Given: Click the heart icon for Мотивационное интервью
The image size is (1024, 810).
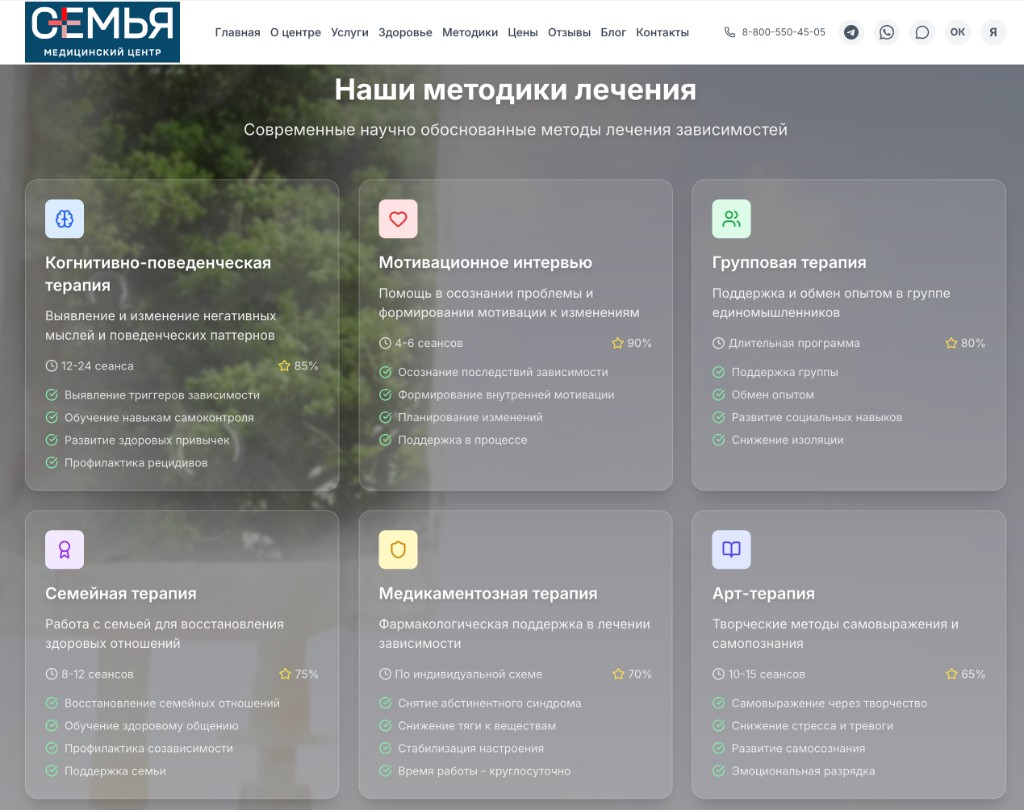Looking at the screenshot, I should coord(398,219).
